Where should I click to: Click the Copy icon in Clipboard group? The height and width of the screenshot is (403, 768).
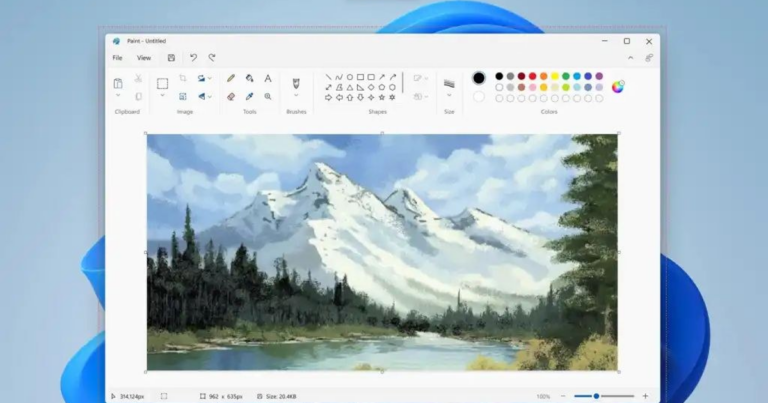click(x=139, y=96)
